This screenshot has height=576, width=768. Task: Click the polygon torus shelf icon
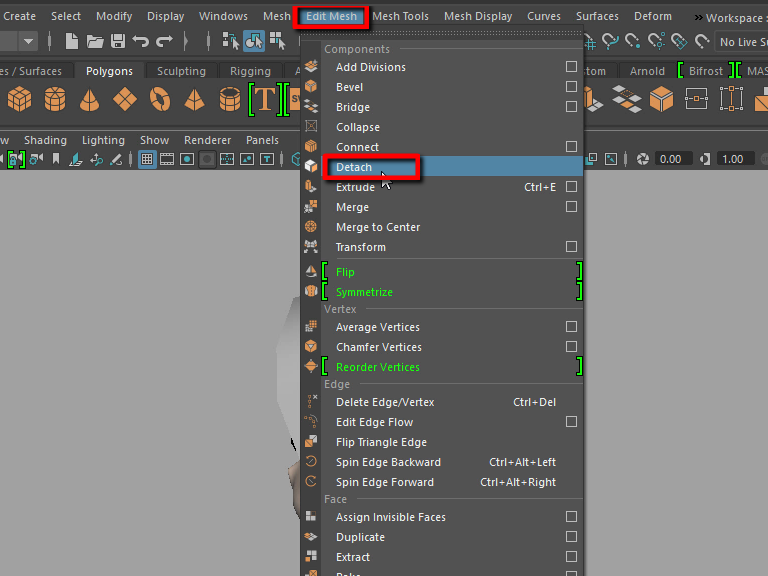pyautogui.click(x=160, y=99)
